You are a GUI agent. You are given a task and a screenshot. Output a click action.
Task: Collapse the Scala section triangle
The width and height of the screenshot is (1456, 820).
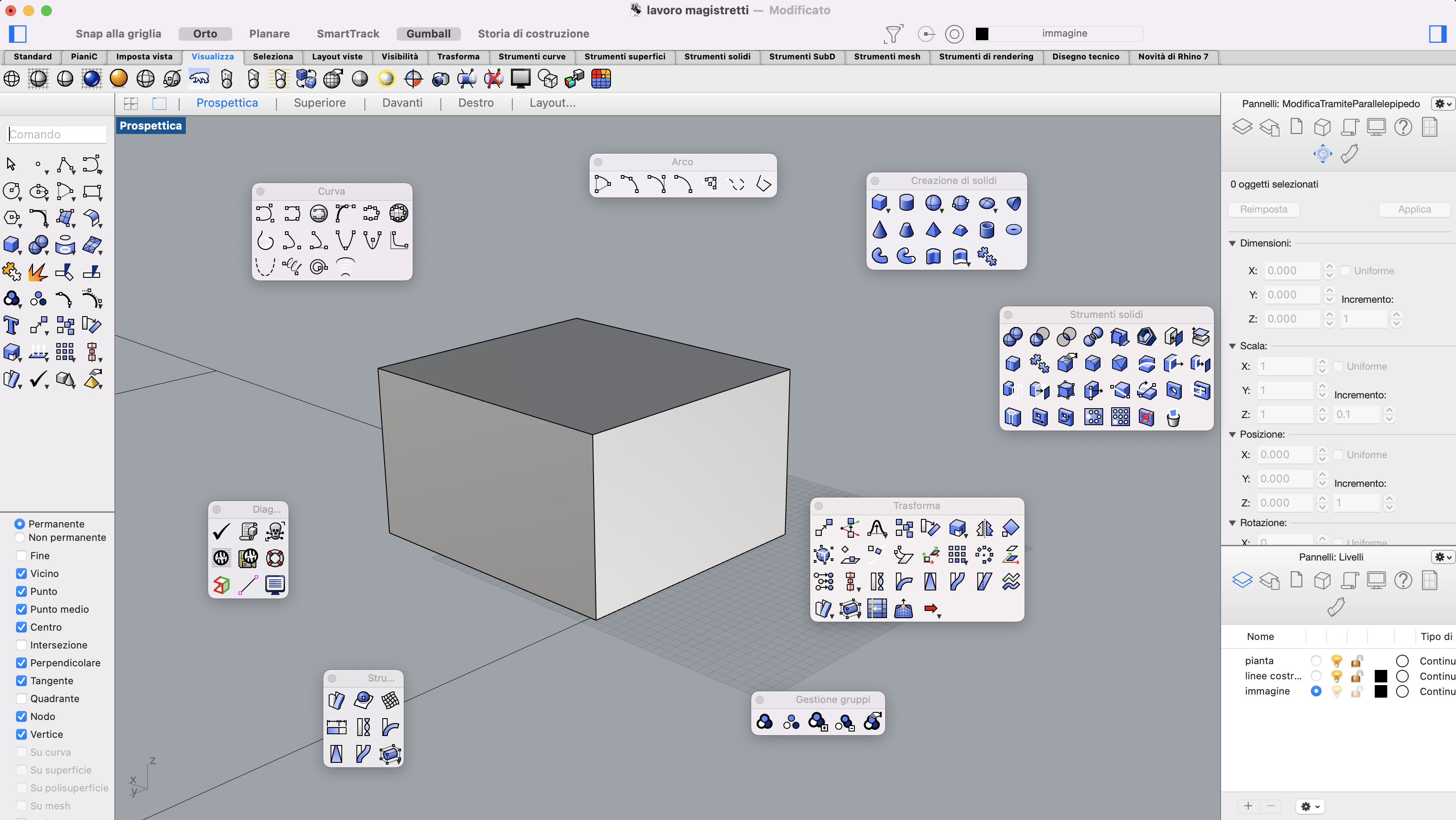coord(1232,346)
